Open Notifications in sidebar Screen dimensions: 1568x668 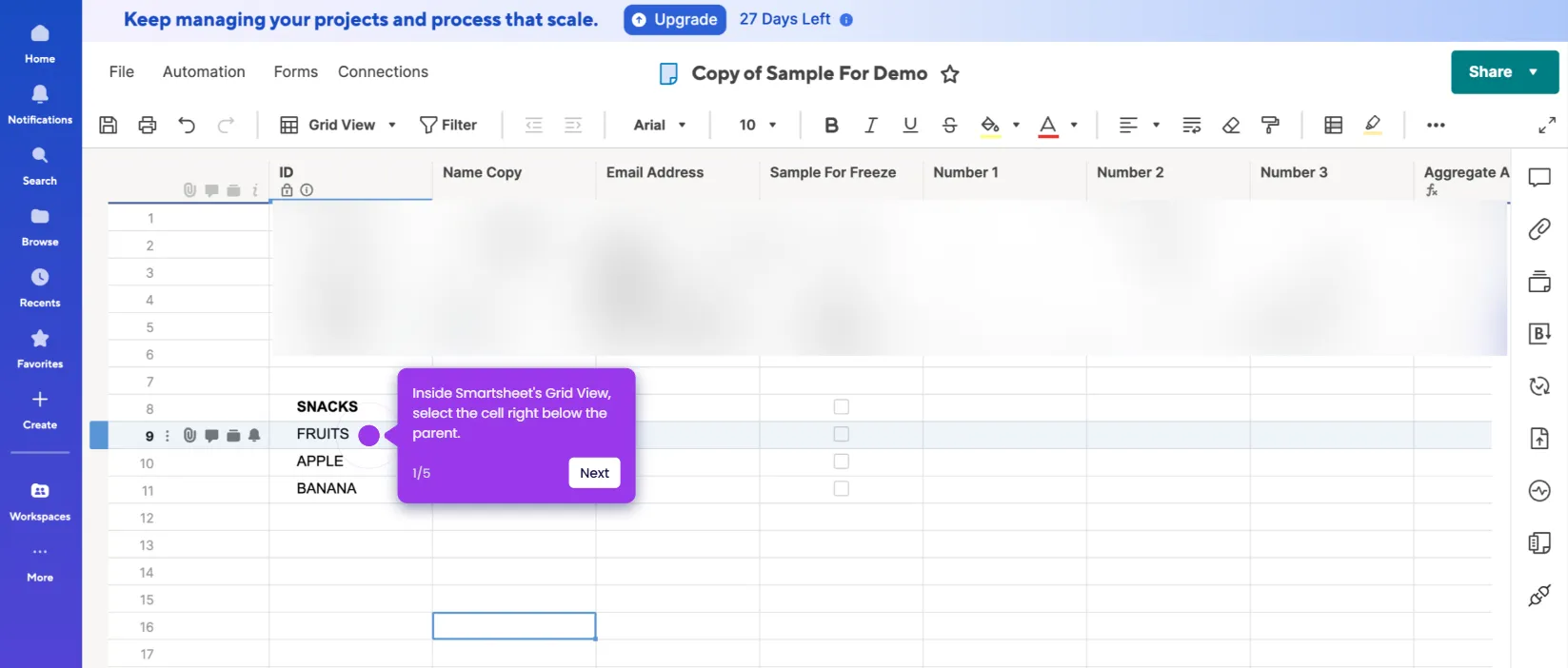[x=40, y=105]
